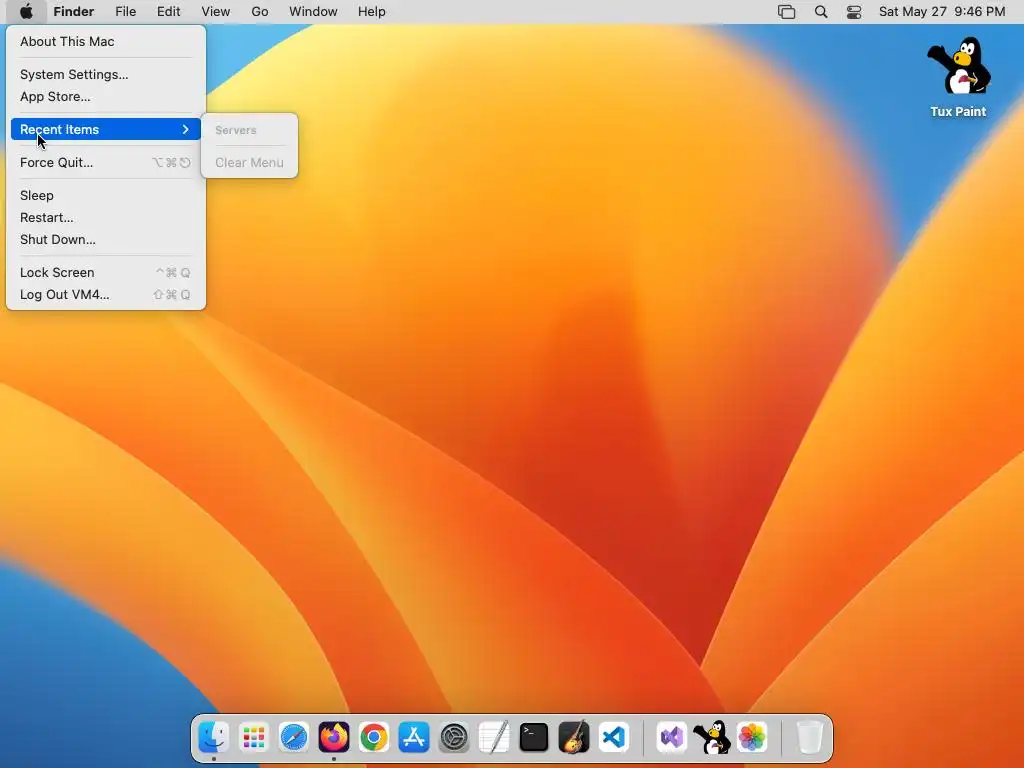1024x768 pixels.
Task: Click the date and time clock
Action: [942, 12]
